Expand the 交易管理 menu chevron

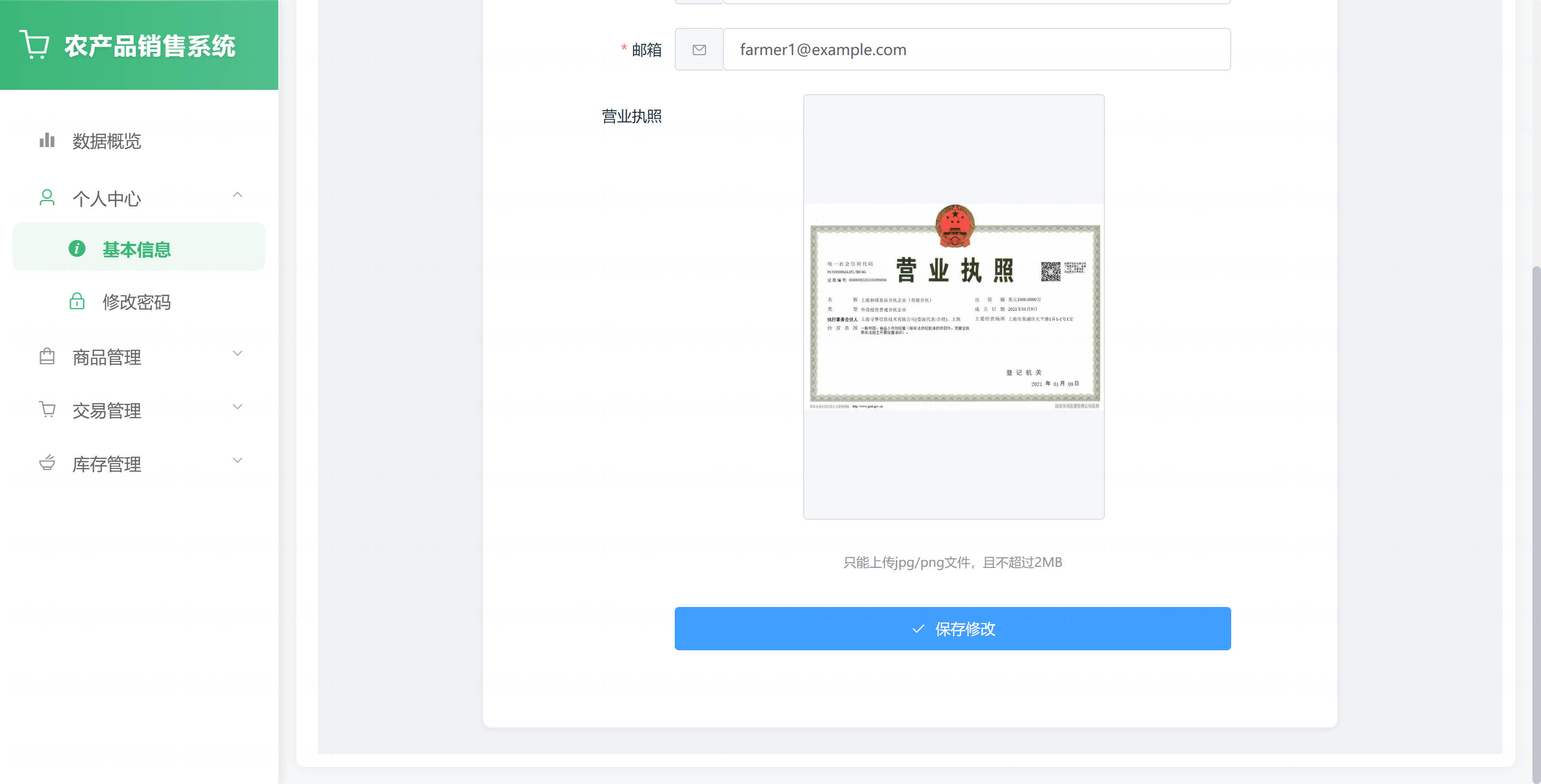[238, 406]
